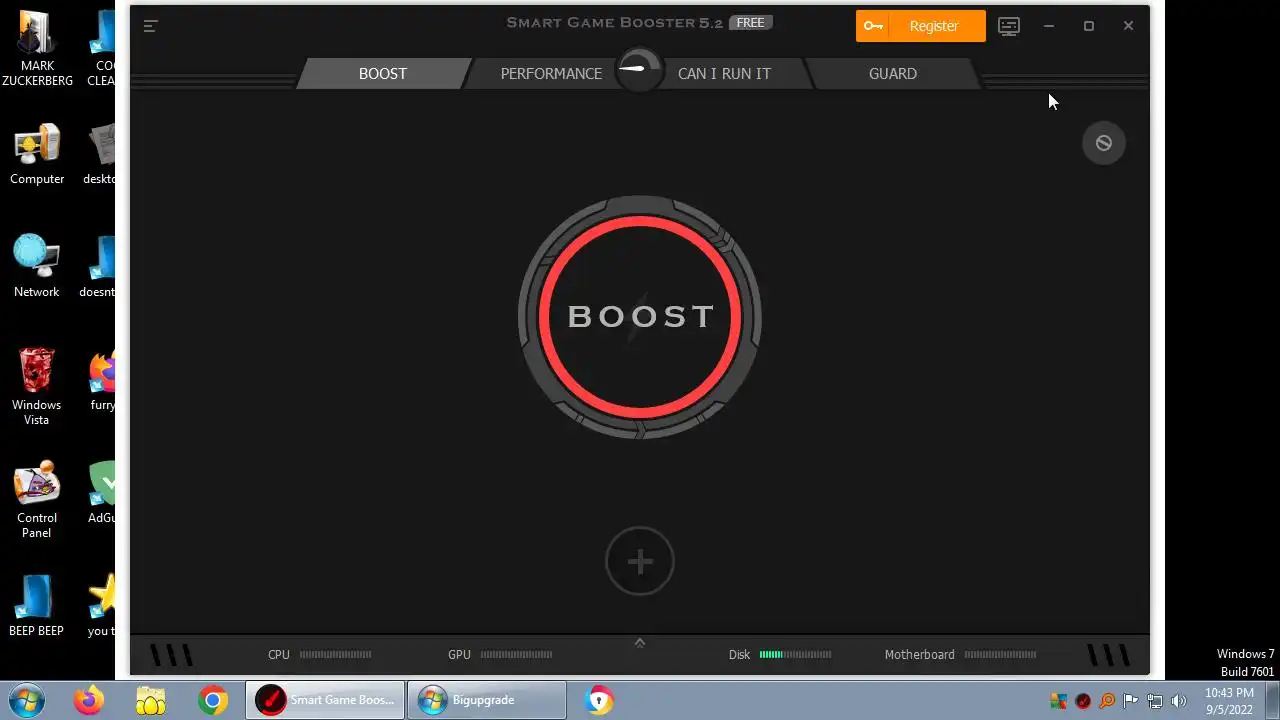
Task: Switch to the Bigupgrade taskbar window
Action: click(x=487, y=700)
